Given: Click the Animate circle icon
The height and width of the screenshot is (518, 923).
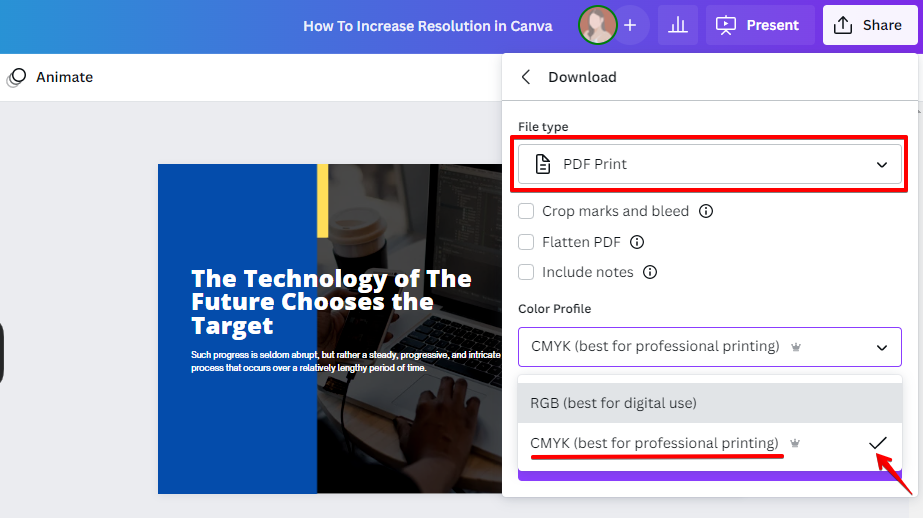Looking at the screenshot, I should 16,78.
